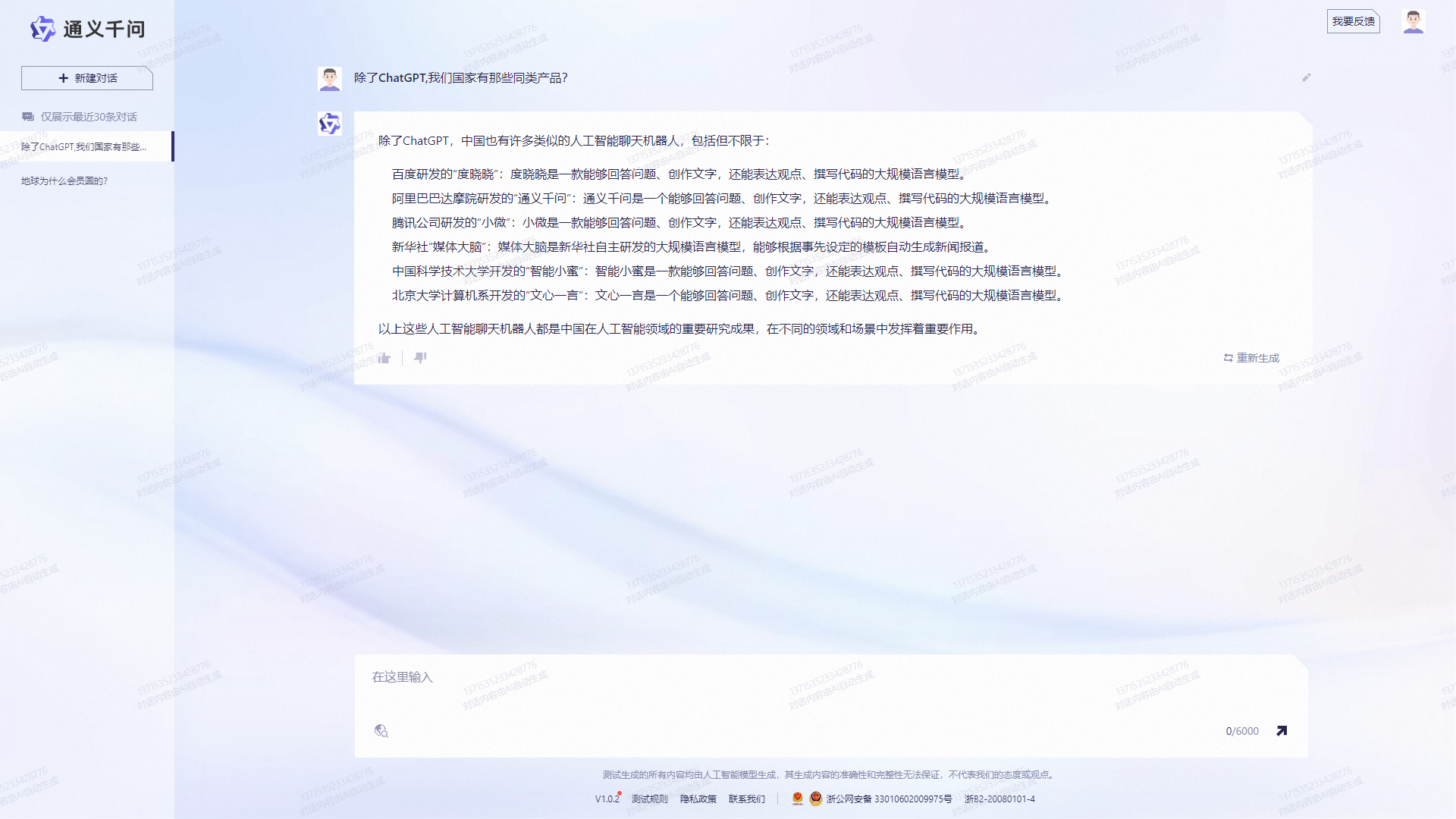Image resolution: width=1456 pixels, height=819 pixels.
Task: Click the answer line about 新华社"媒体大脑"
Action: pyautogui.click(x=692, y=247)
